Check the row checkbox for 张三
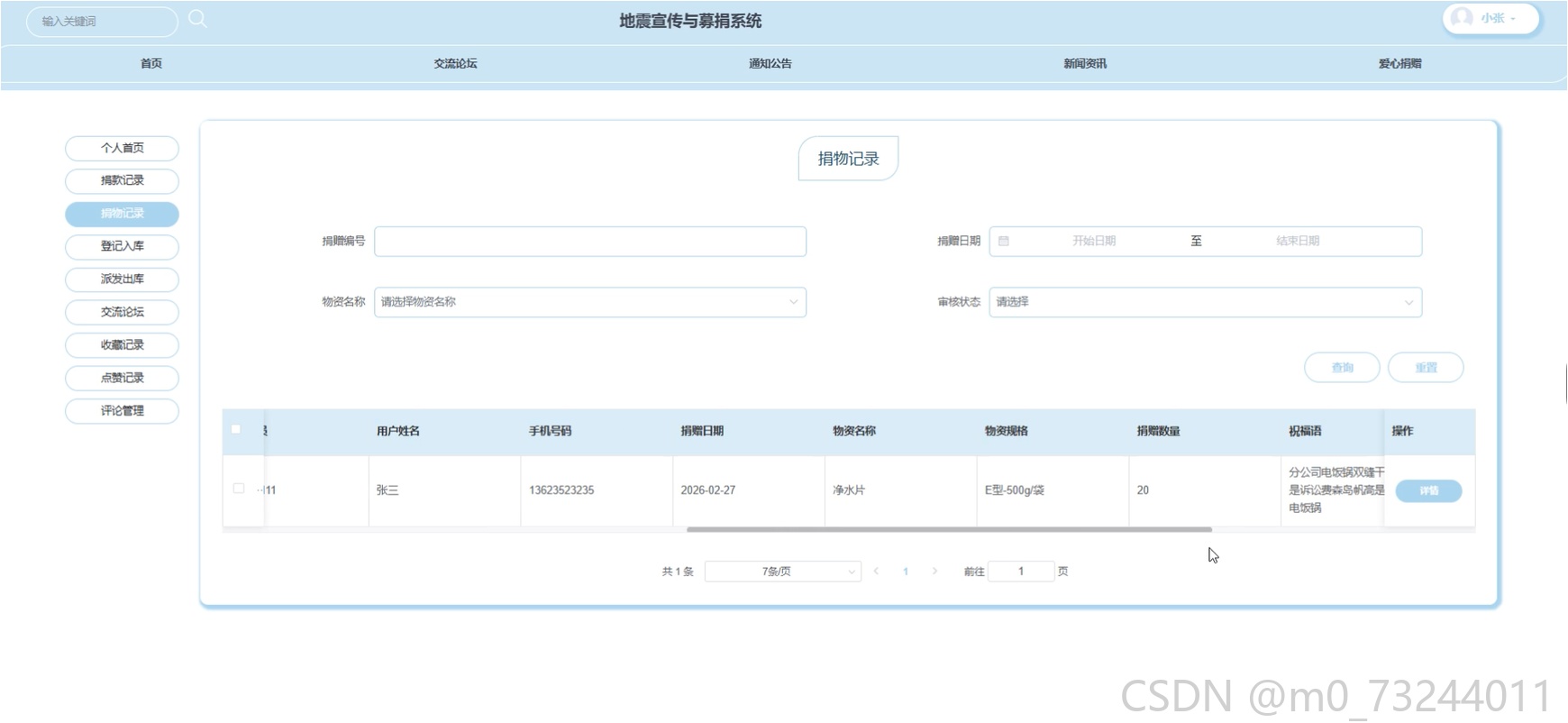Image resolution: width=1568 pixels, height=723 pixels. (239, 488)
